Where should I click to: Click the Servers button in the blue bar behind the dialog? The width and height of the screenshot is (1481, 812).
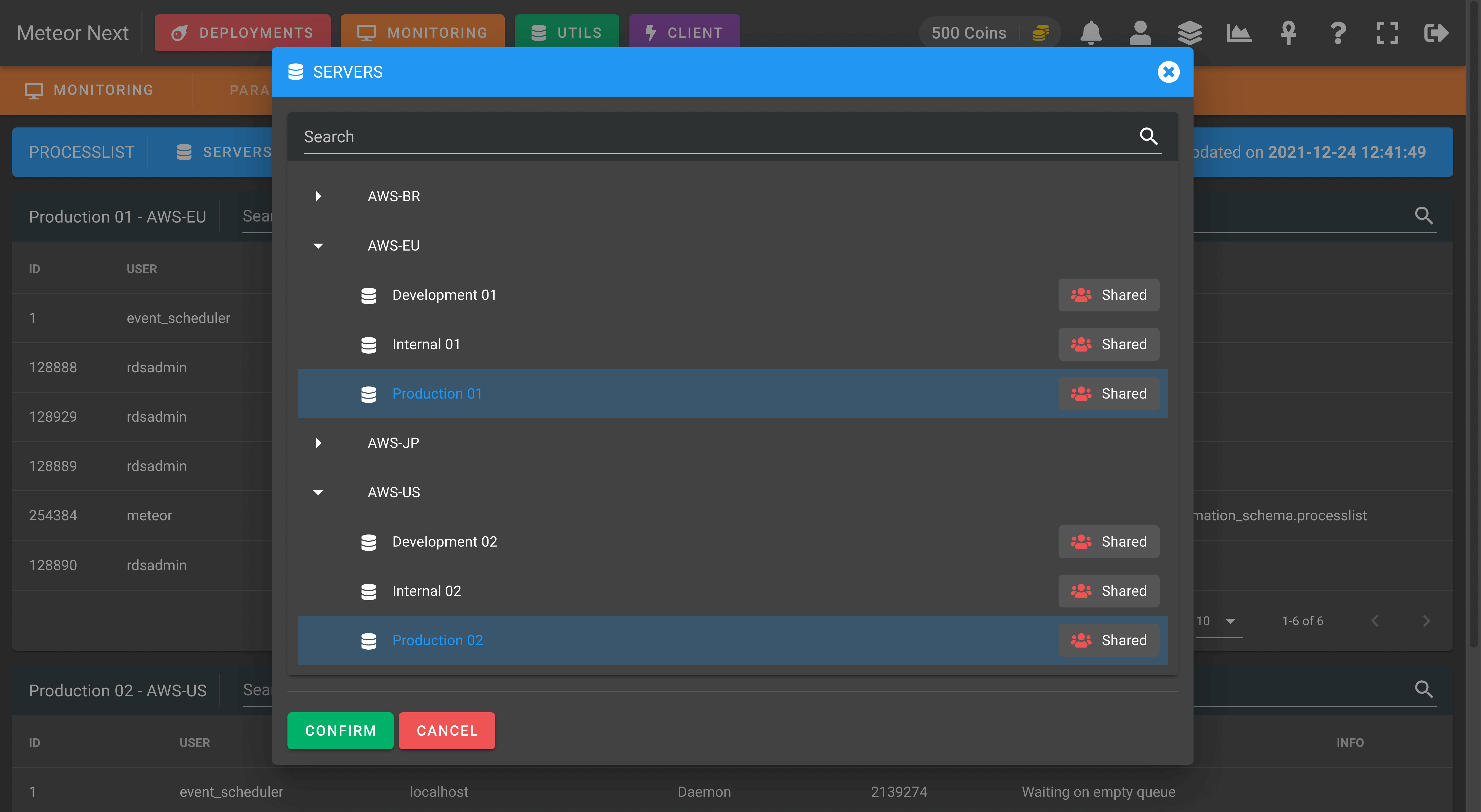(224, 152)
